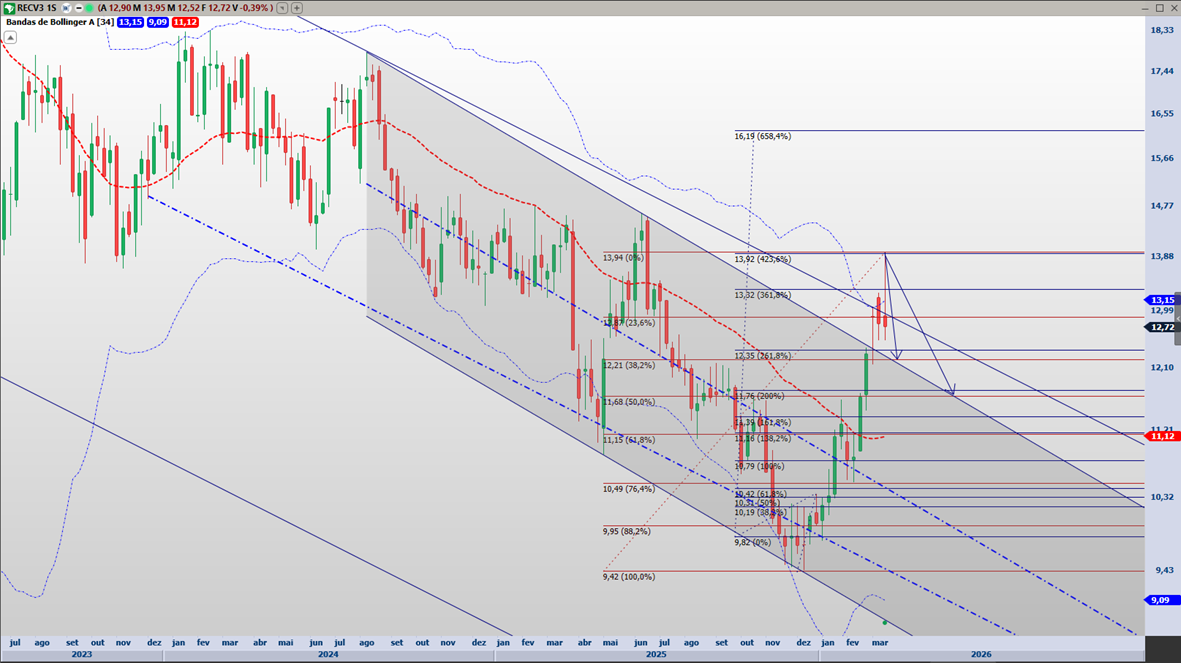Screen dimensions: 1181x663
Task: Select the Bandas de Bollinger A [34] label
Action: click(x=59, y=22)
